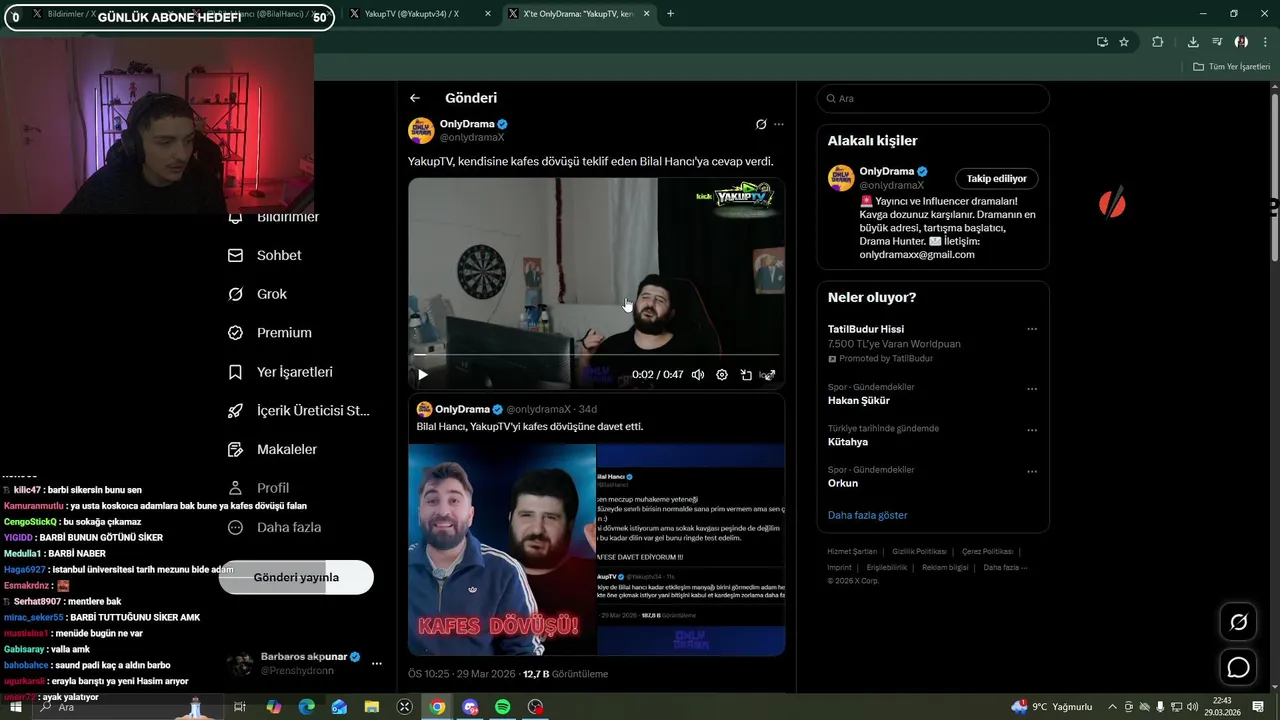Open the Chrome three-dot menu
1280x720 pixels.
pos(1266,42)
